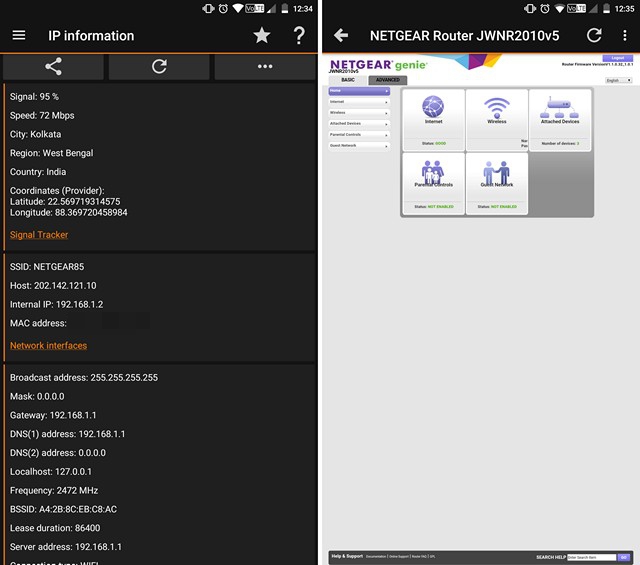Select the Region: West Bengal row
The height and width of the screenshot is (565, 640).
coord(51,153)
